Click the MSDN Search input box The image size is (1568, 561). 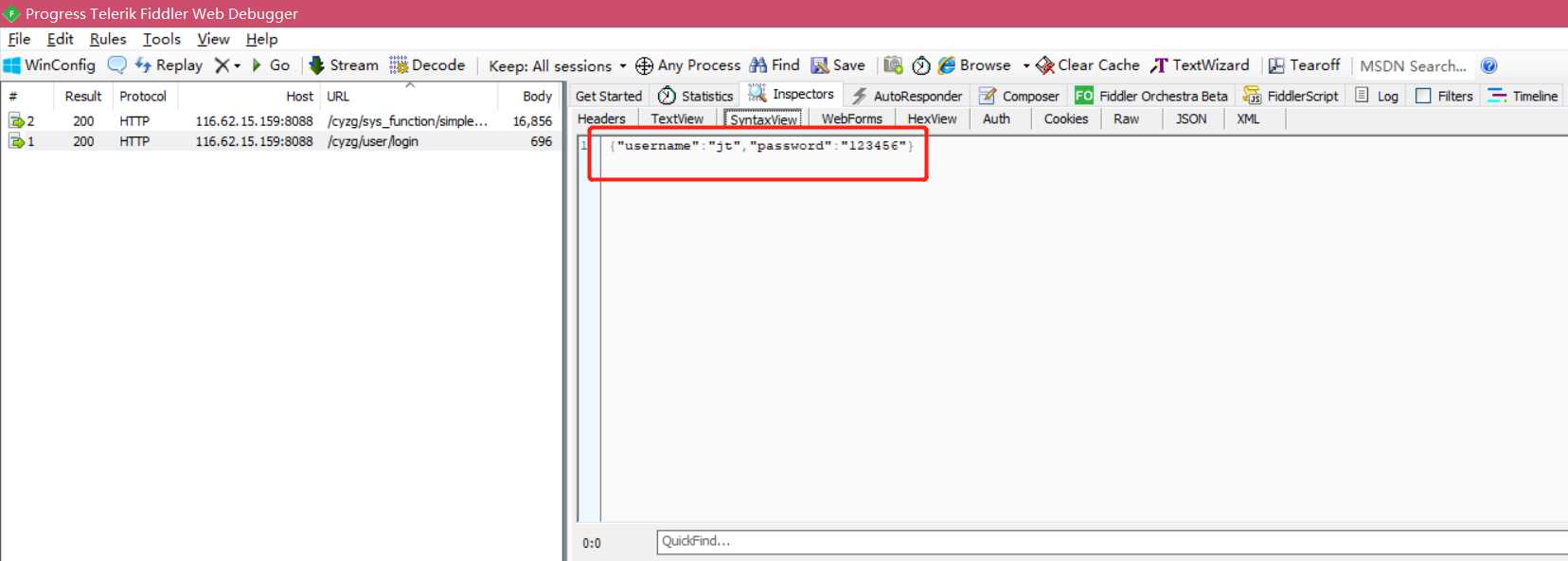pos(1414,65)
